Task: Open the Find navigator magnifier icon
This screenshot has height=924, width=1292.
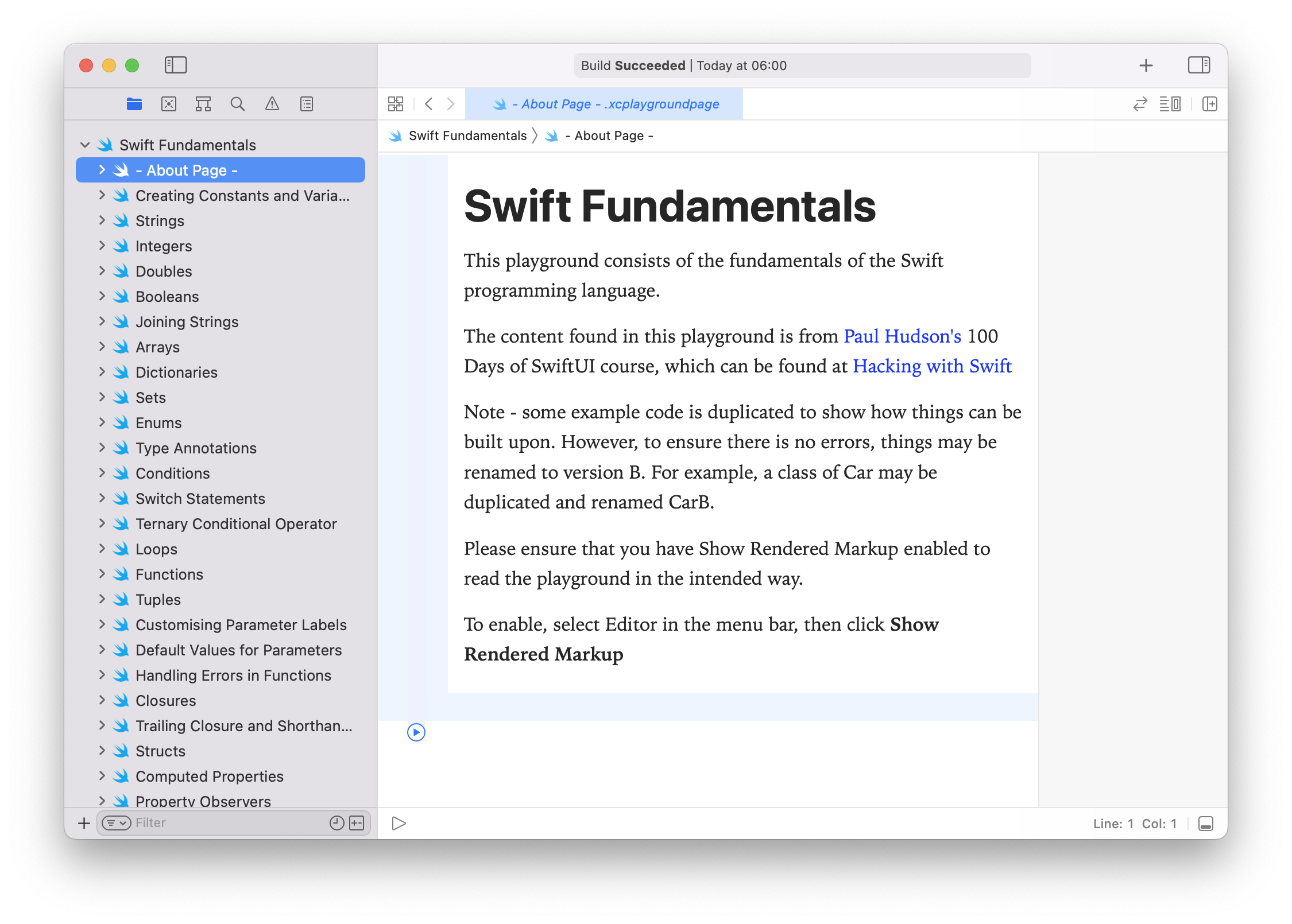Action: click(238, 104)
